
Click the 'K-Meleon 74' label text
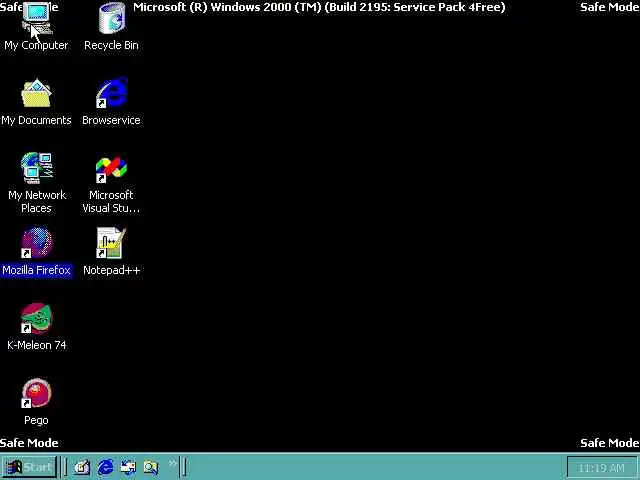(37, 345)
